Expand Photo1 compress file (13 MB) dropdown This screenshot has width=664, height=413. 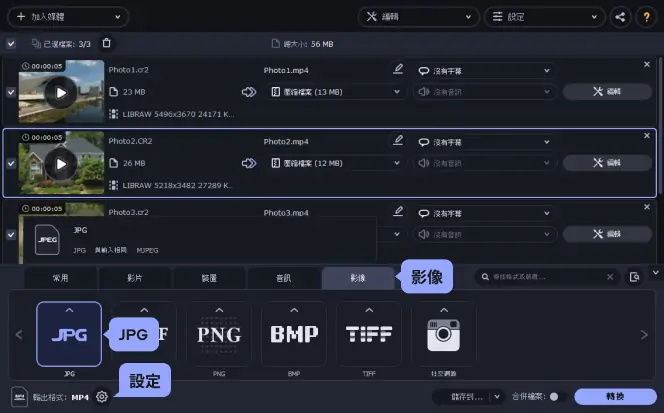point(335,92)
